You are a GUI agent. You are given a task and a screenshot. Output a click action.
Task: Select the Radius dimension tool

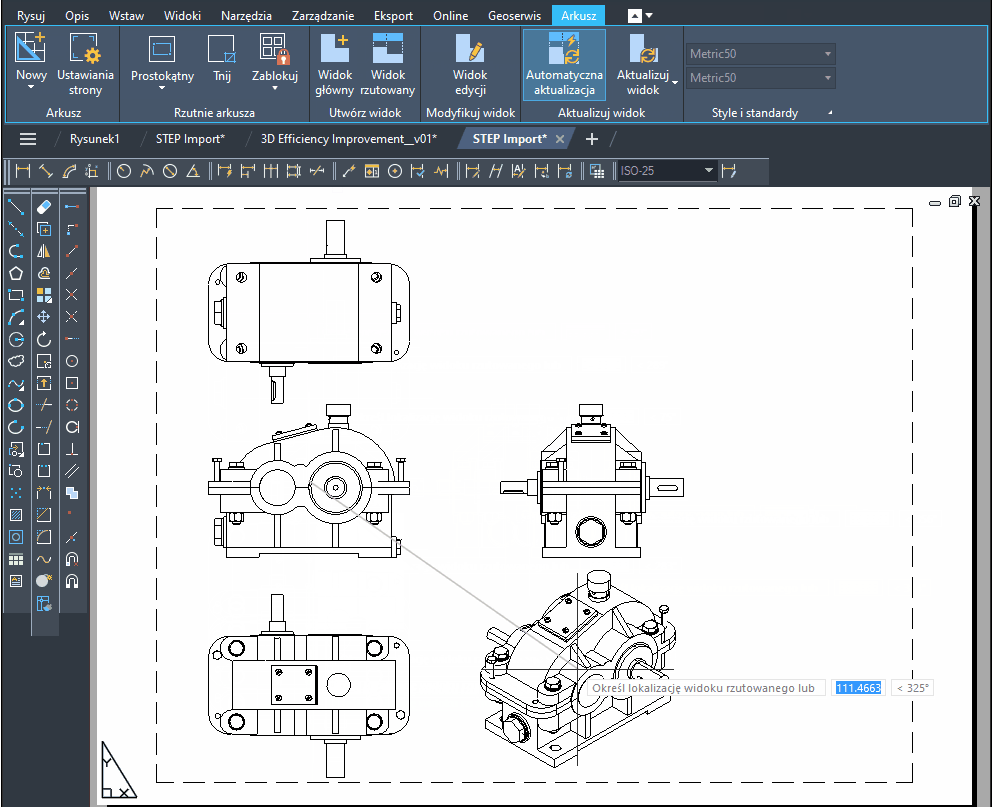coord(124,171)
